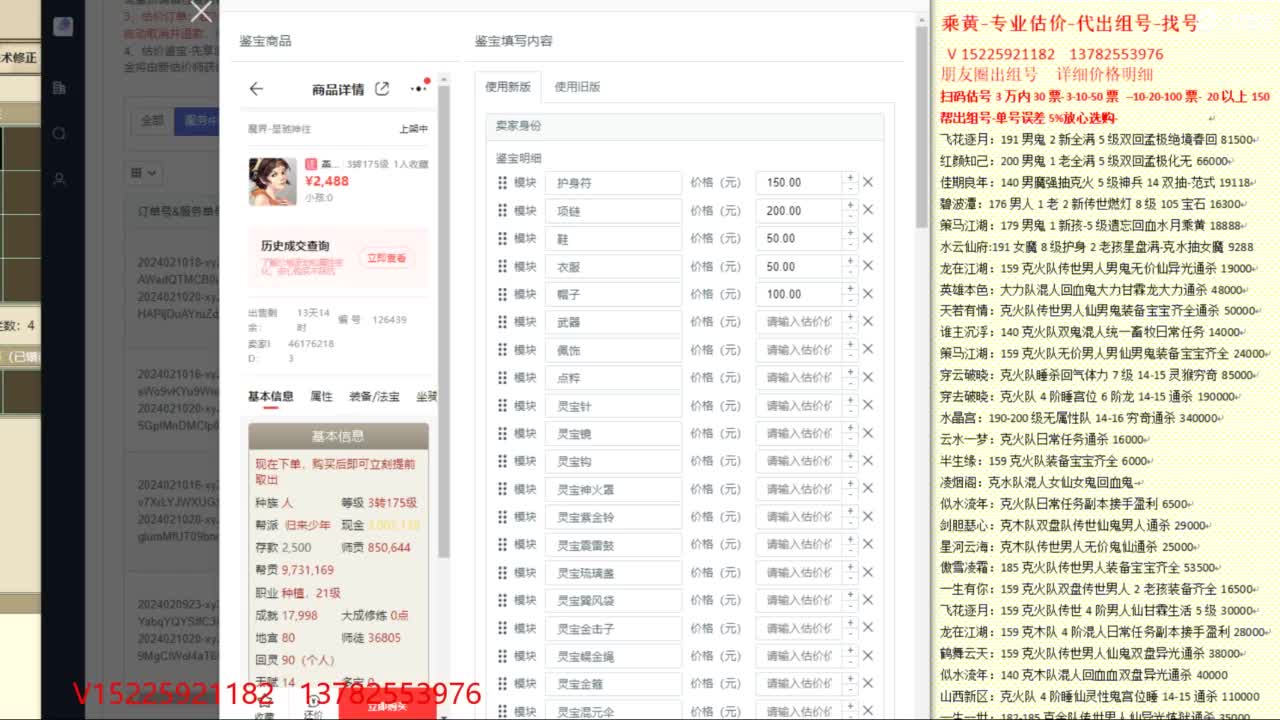Increase the 项链 price stepper

pos(850,205)
